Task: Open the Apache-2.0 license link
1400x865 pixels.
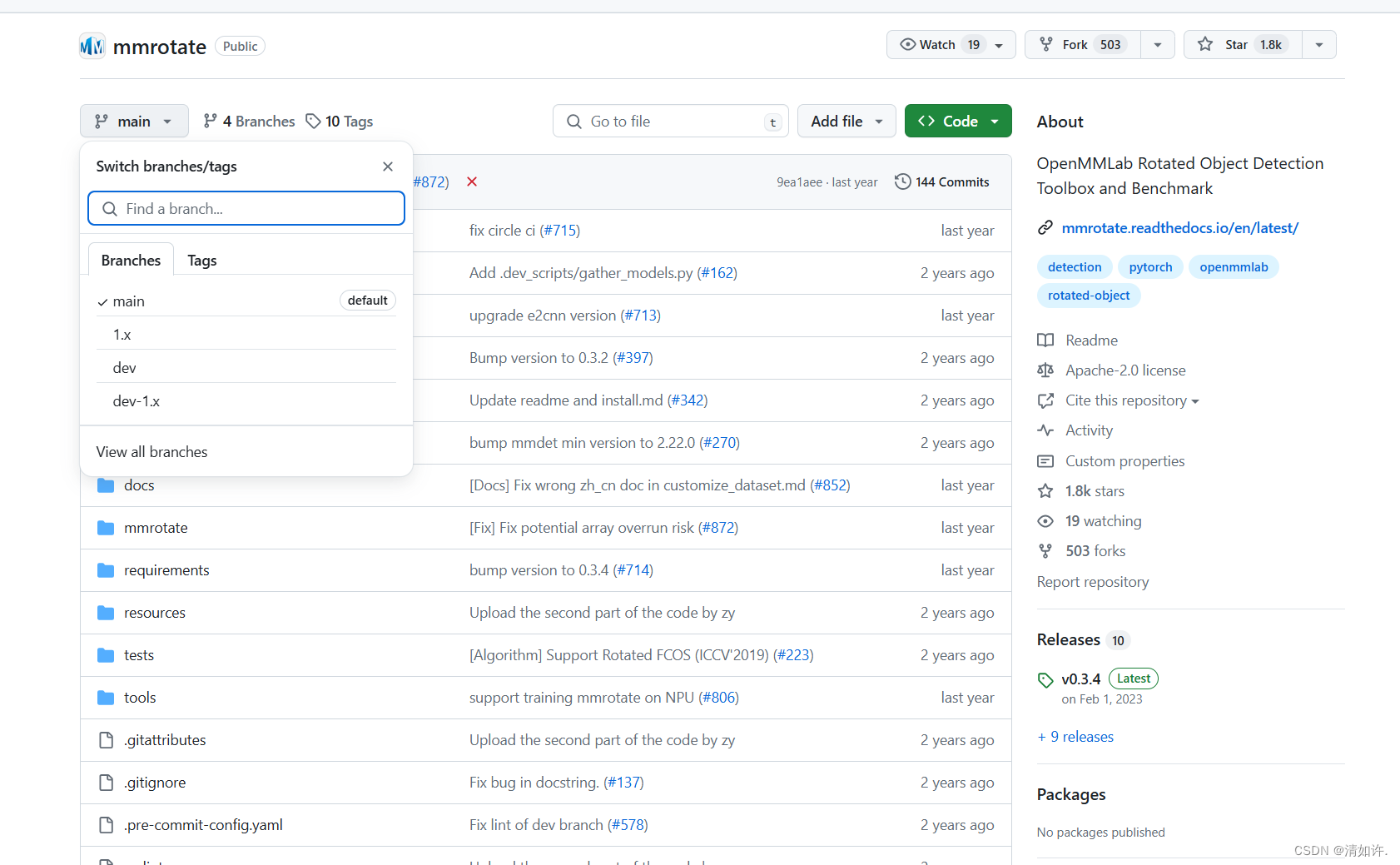Action: pyautogui.click(x=1125, y=370)
